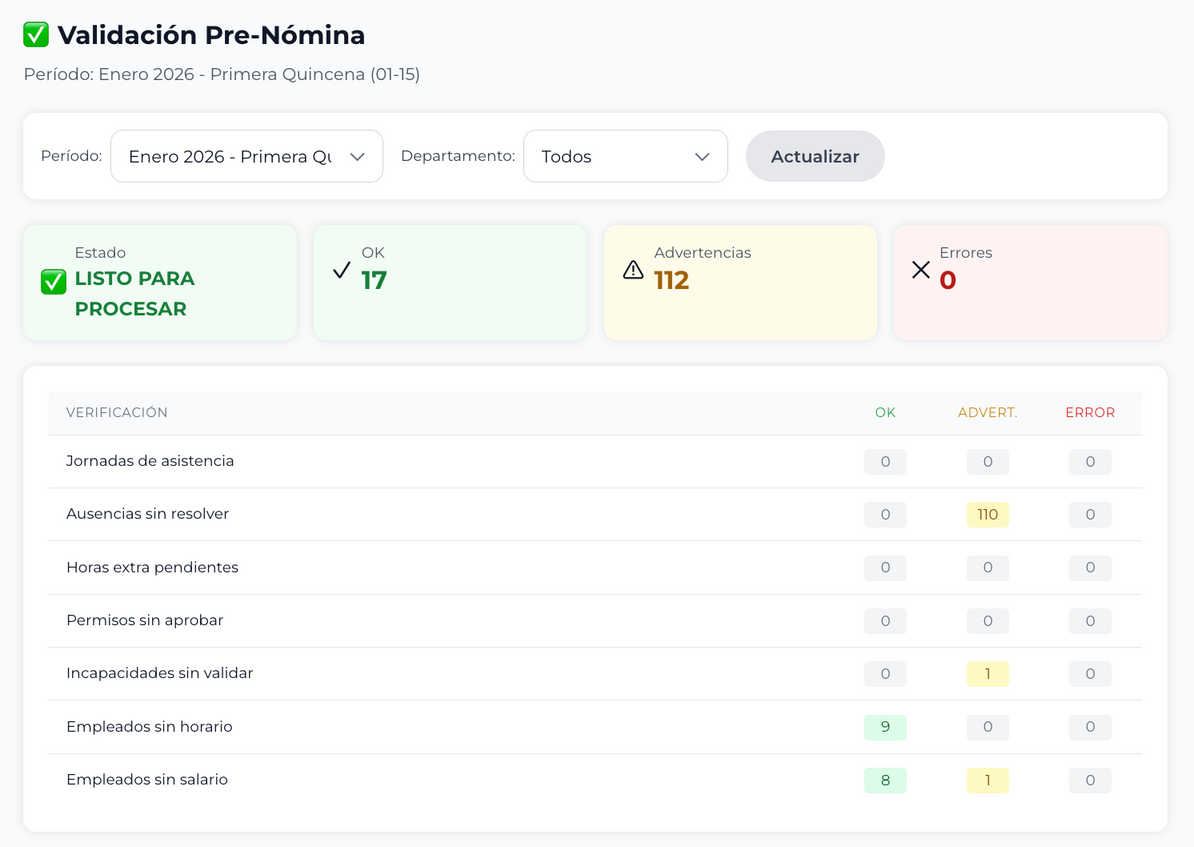Click the green 9 badge for Empleados sin horario
The height and width of the screenshot is (847, 1194).
pyautogui.click(x=885, y=727)
